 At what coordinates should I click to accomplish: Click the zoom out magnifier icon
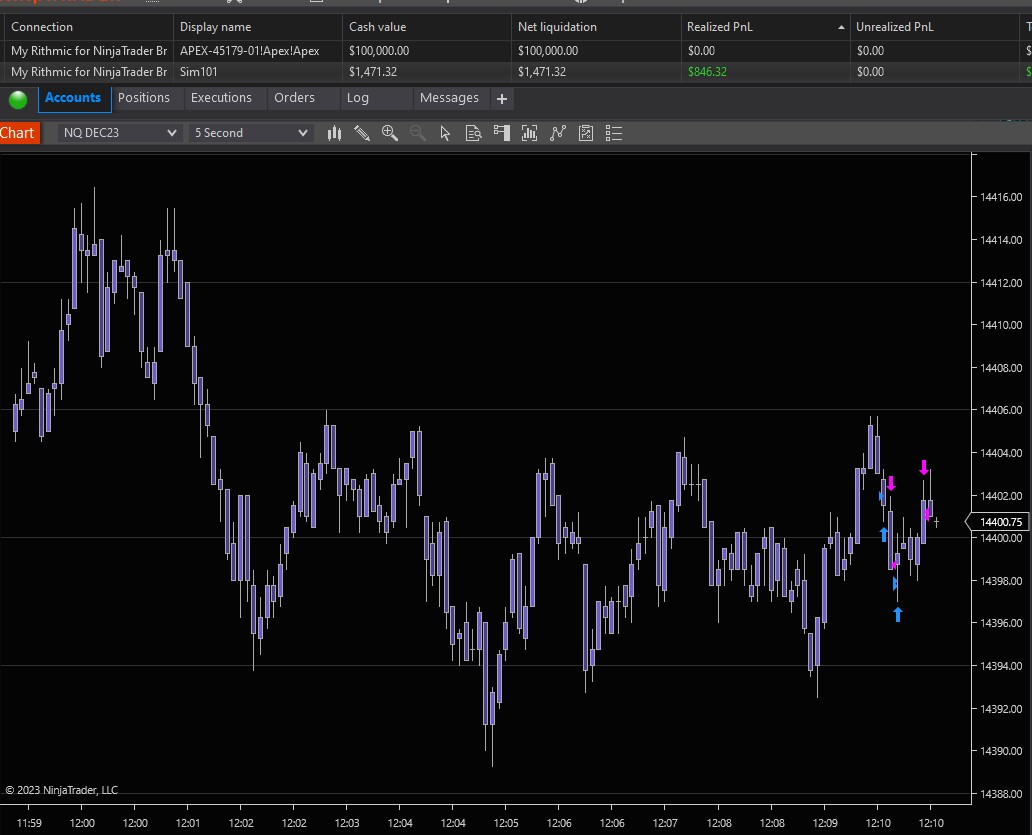coord(418,133)
